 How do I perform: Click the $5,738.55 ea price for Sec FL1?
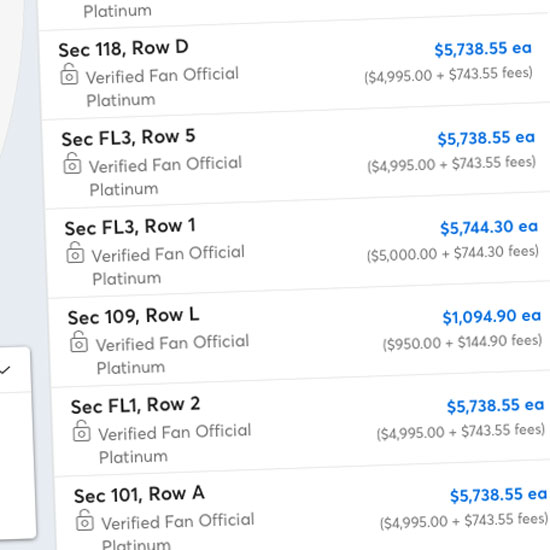click(495, 406)
